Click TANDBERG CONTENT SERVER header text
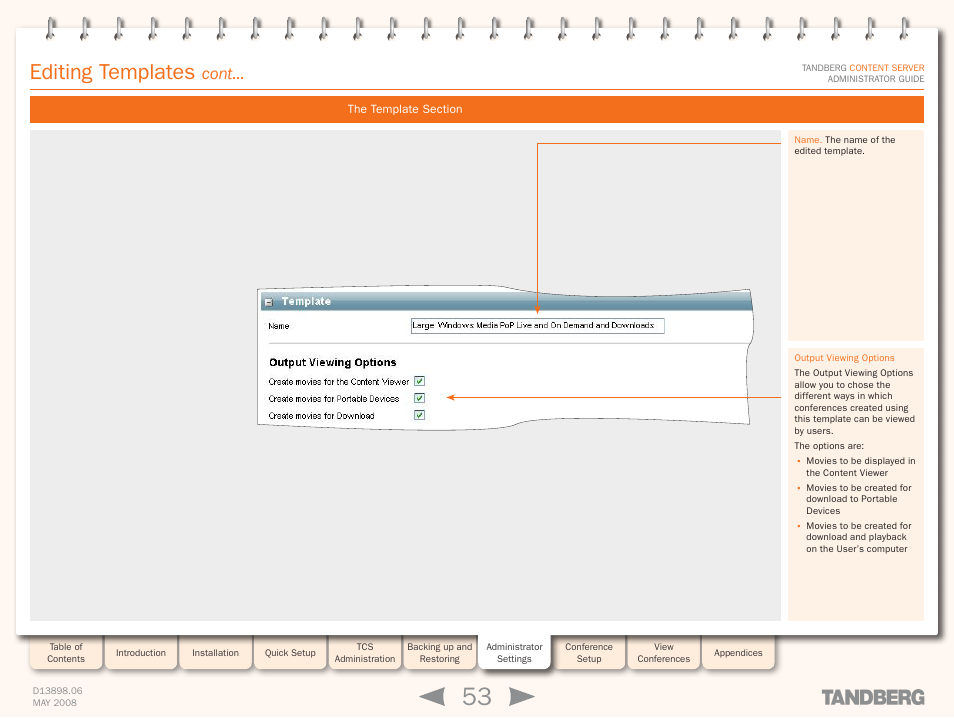954x718 pixels. [x=863, y=68]
